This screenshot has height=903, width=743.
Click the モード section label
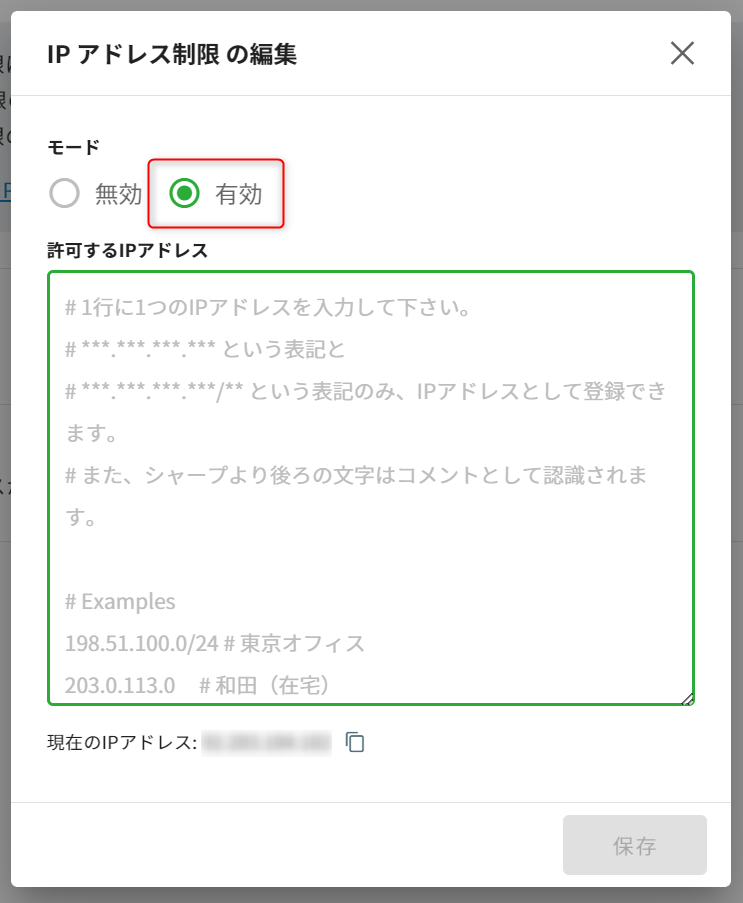point(73,147)
